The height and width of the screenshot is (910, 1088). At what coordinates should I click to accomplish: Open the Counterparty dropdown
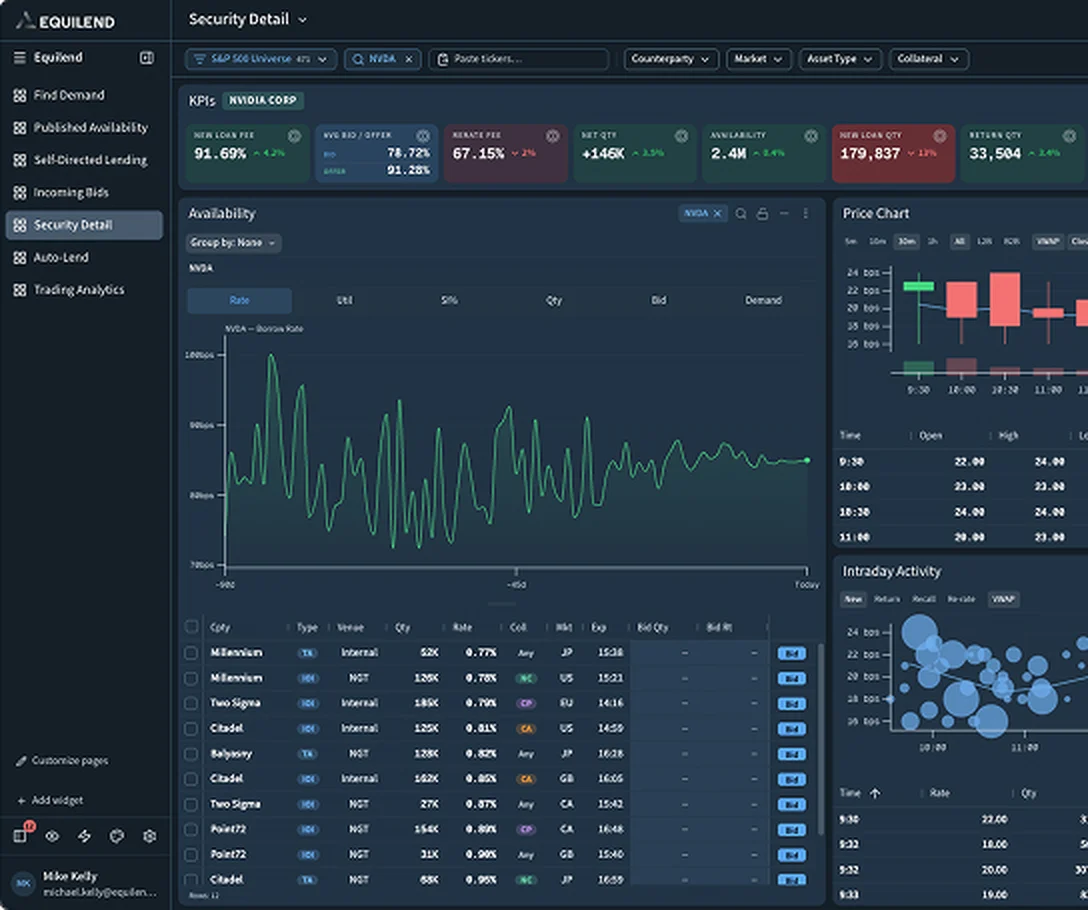point(670,59)
